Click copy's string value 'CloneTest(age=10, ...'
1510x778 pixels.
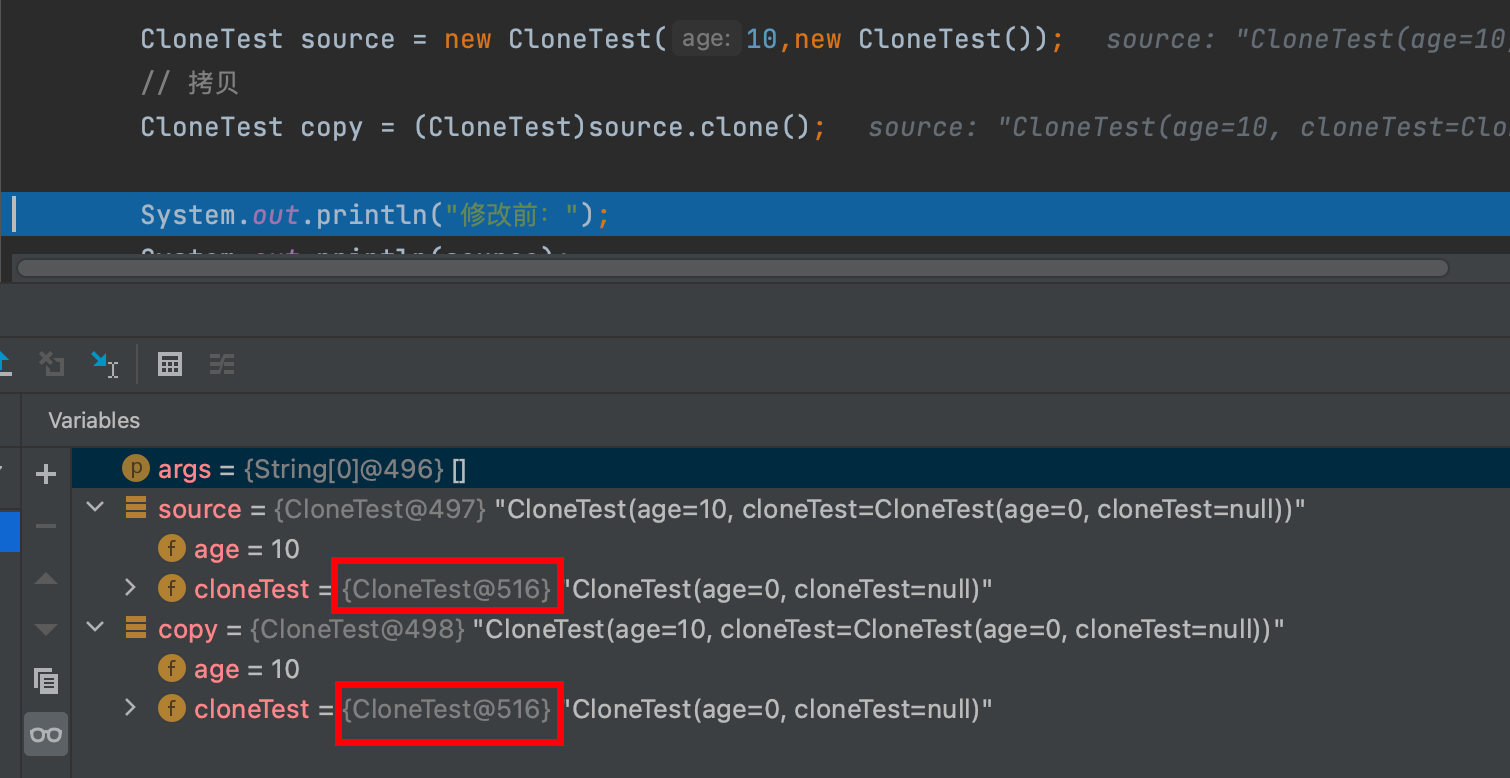(x=879, y=629)
